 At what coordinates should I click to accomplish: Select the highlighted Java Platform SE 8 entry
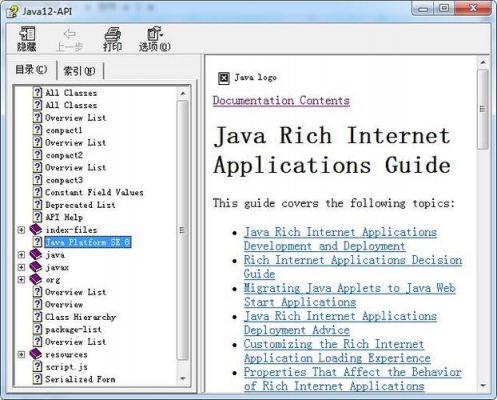88,242
